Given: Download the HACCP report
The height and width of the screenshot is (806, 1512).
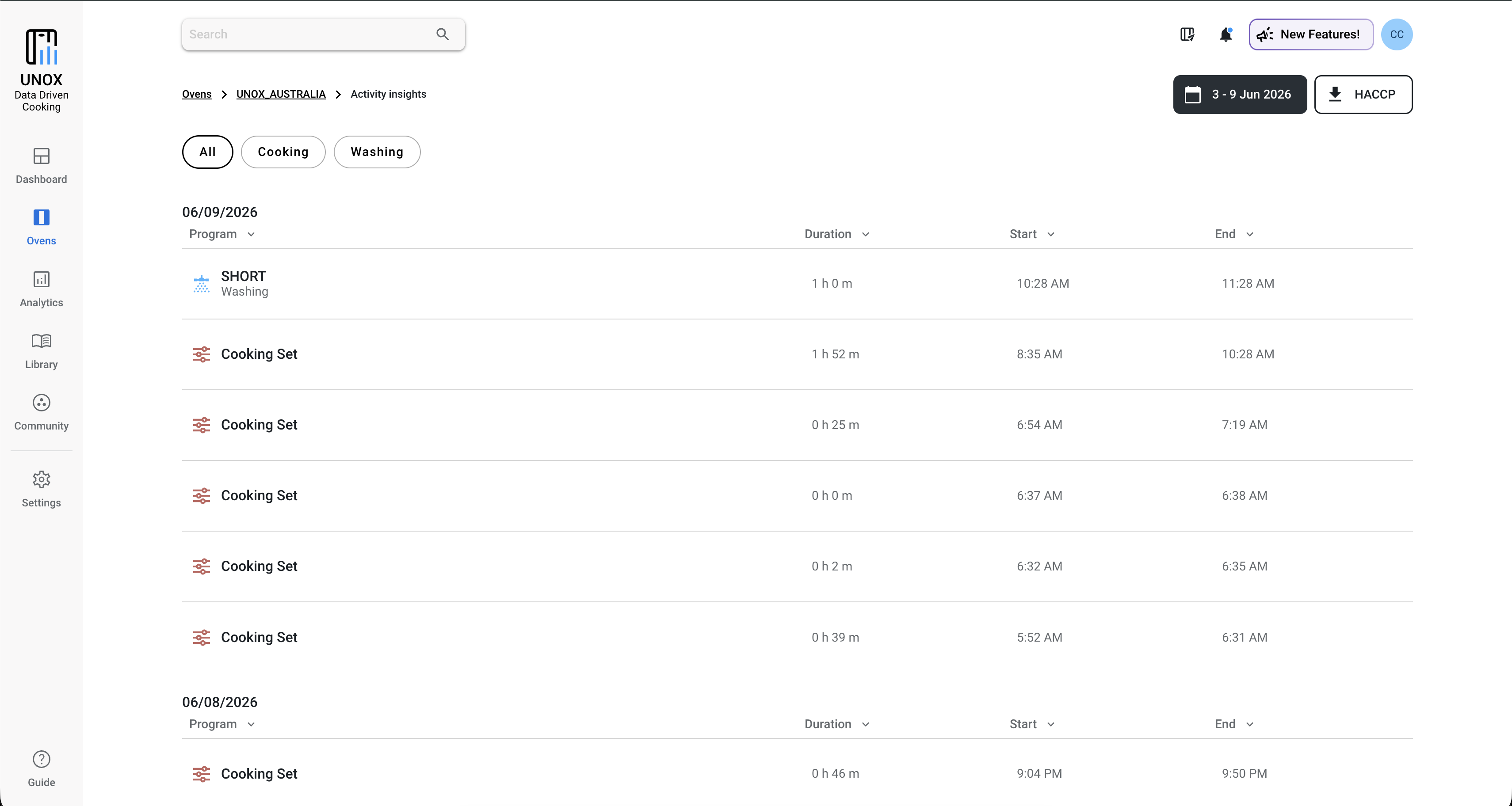Looking at the screenshot, I should click(1363, 95).
